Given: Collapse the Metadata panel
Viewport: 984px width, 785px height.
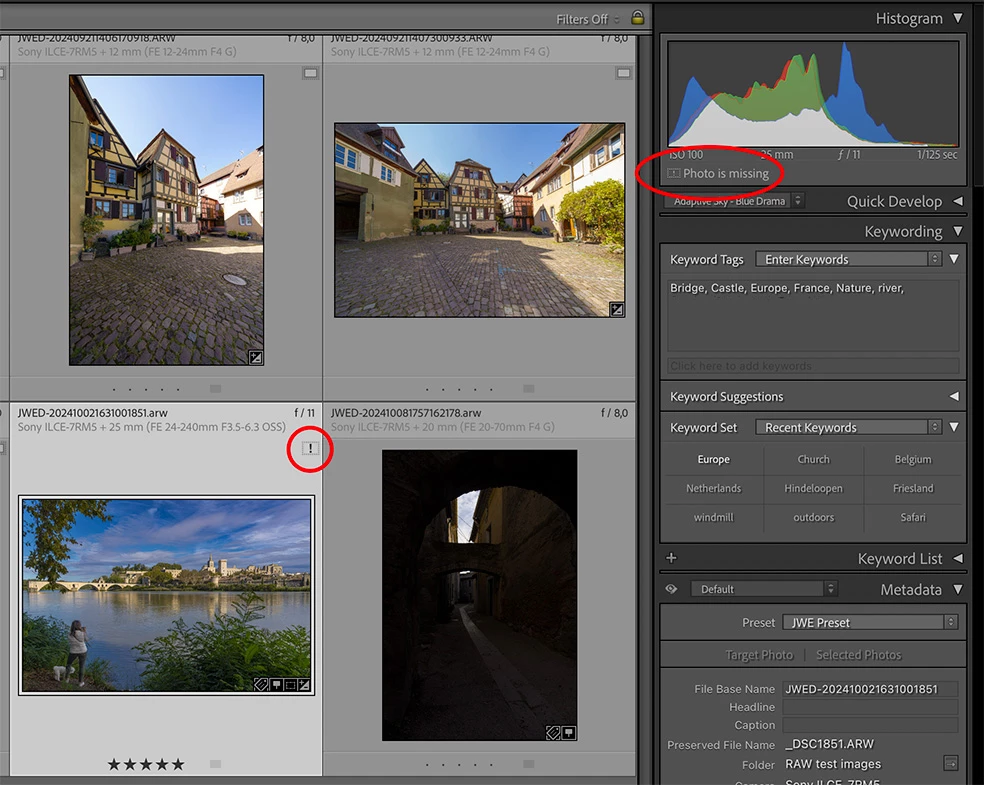Looking at the screenshot, I should (958, 589).
